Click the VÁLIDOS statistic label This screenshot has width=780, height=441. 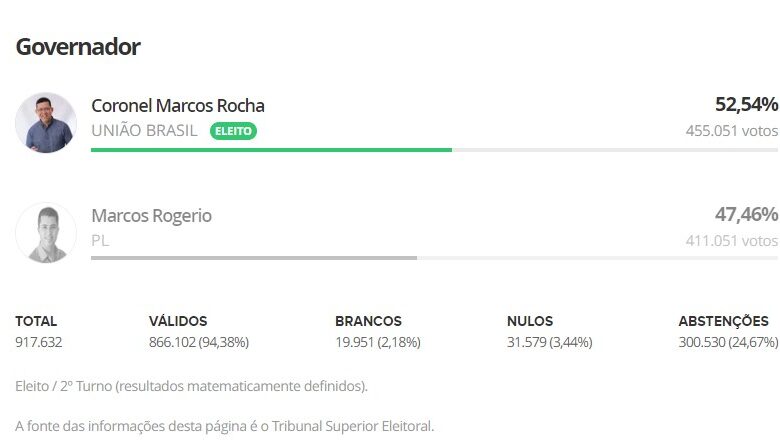coord(178,321)
